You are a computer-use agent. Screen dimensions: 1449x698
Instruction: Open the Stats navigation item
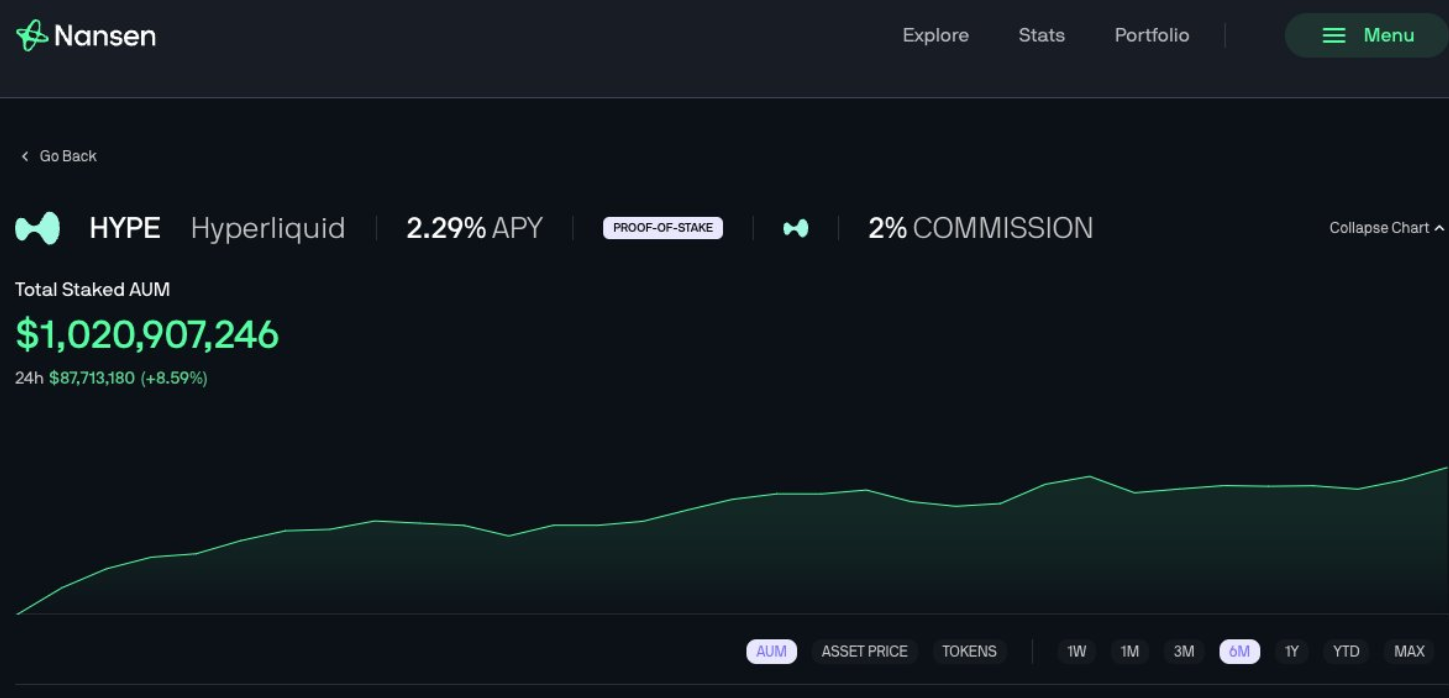[1041, 36]
